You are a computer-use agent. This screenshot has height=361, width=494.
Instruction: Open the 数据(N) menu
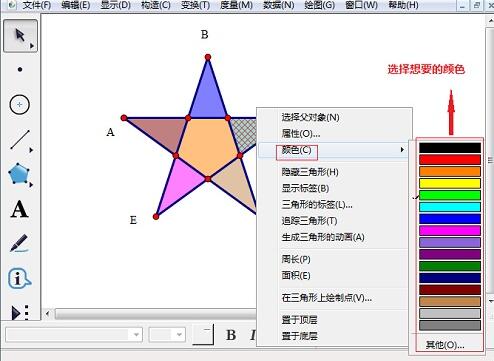278,5
